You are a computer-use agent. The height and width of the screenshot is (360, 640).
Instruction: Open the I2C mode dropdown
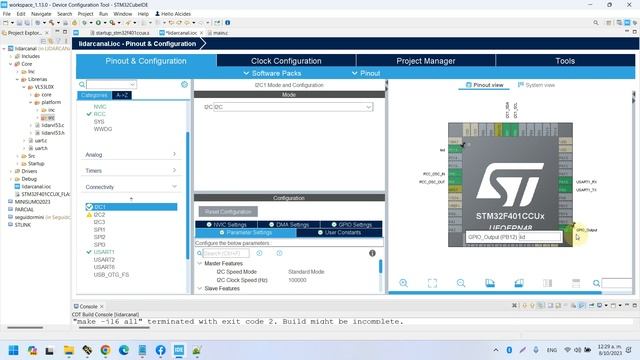coord(369,107)
